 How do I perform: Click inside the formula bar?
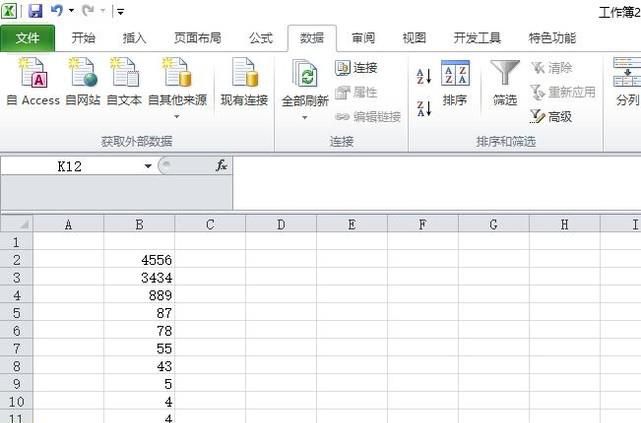437,183
